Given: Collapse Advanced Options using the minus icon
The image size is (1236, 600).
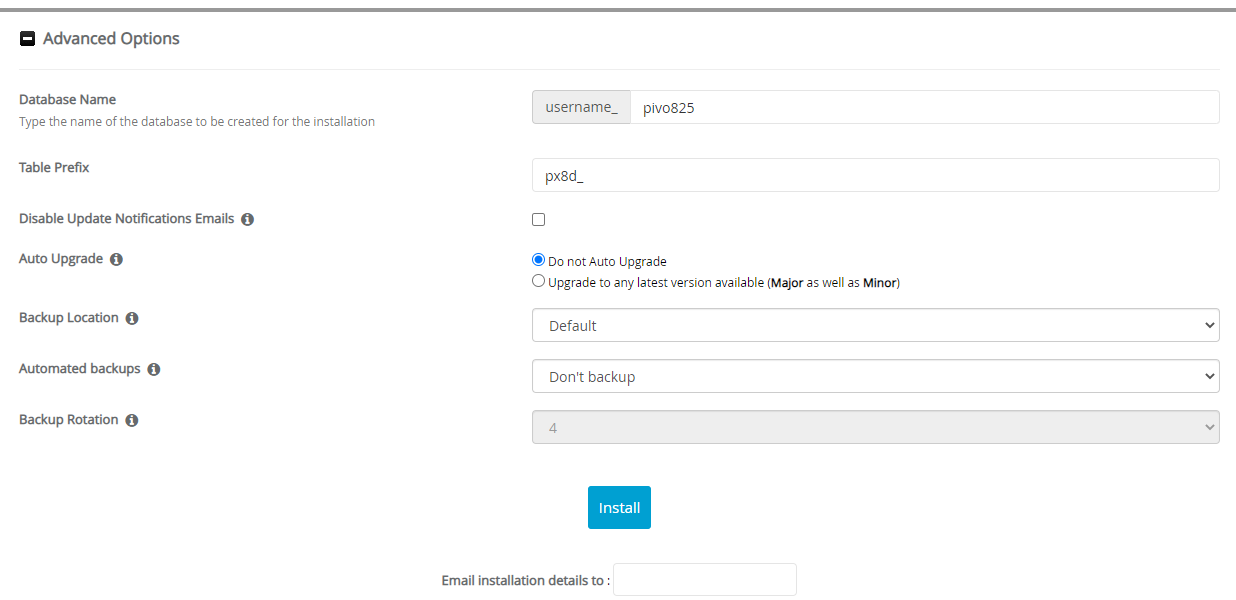Looking at the screenshot, I should coord(28,39).
